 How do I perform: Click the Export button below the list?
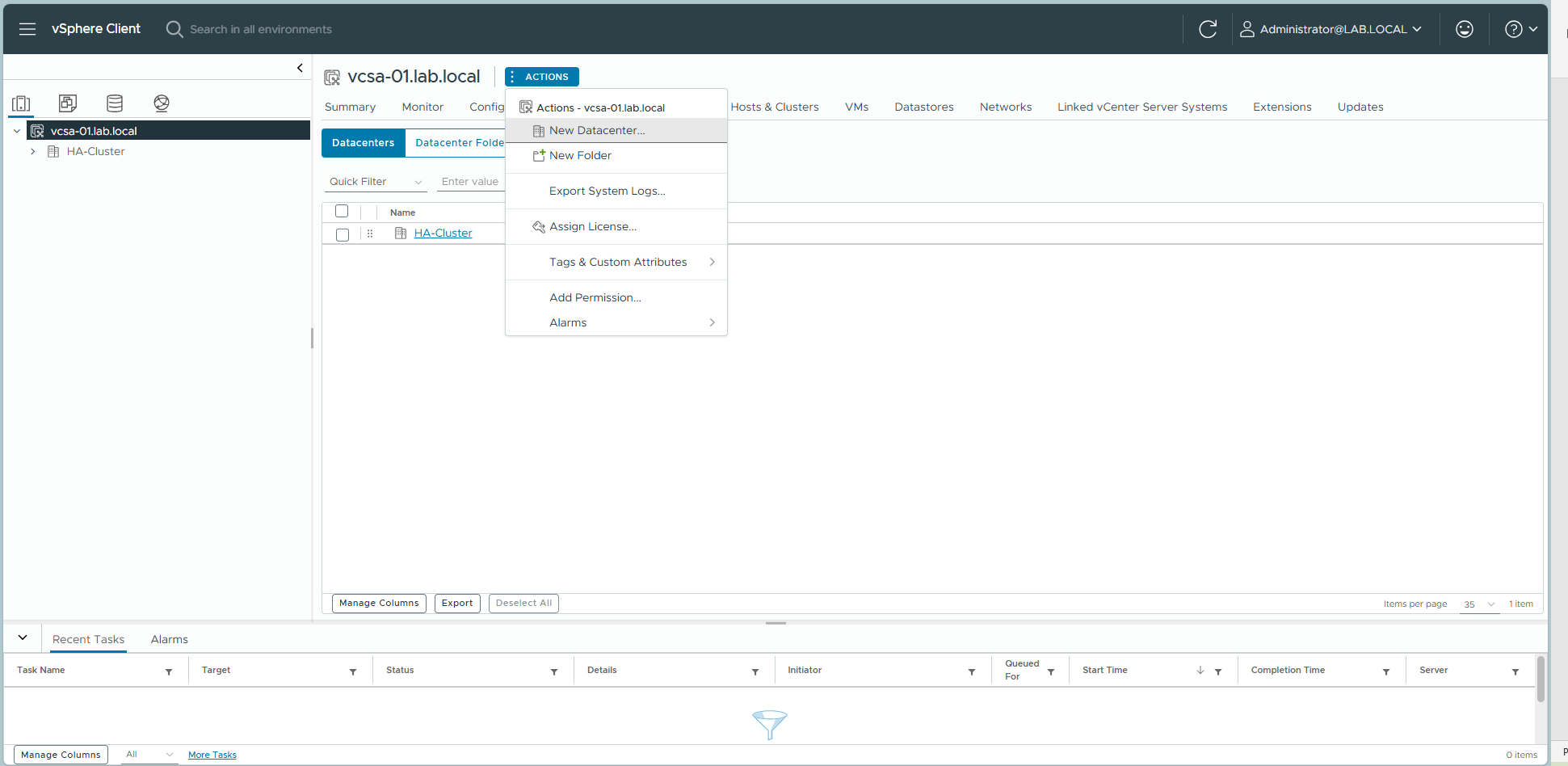457,603
